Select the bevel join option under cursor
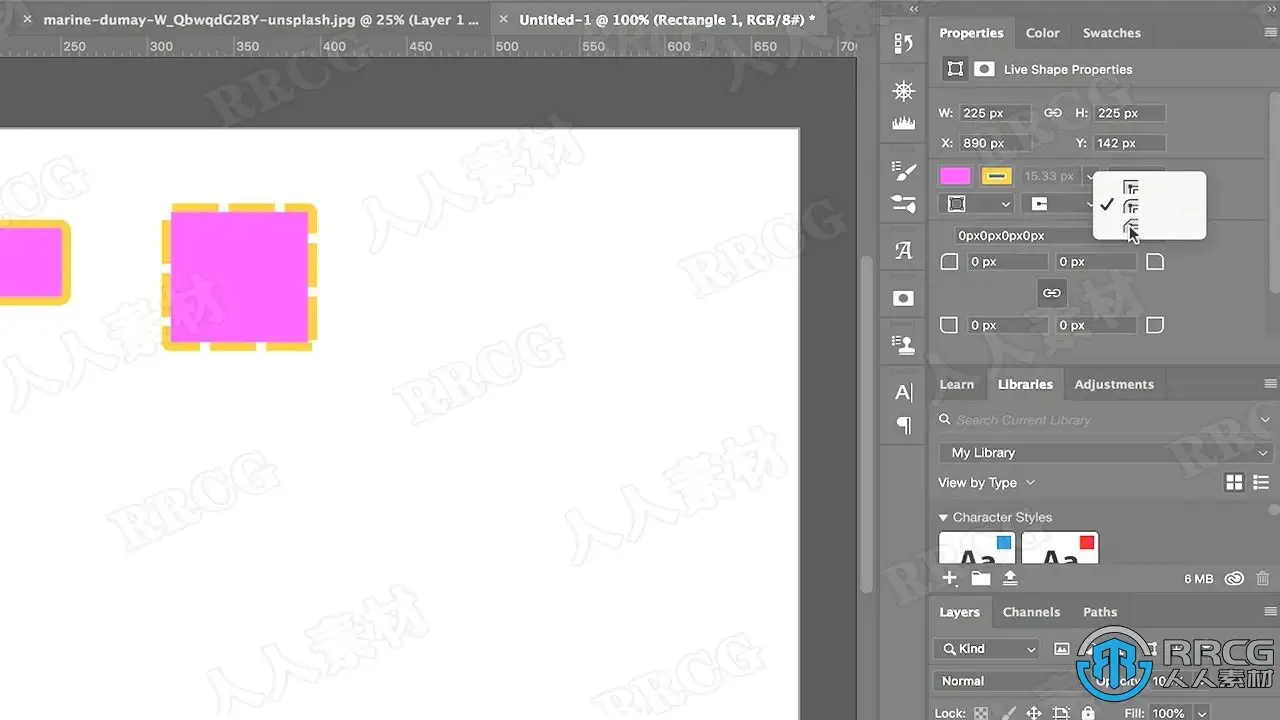Screen dimensions: 1280x720 tap(1131, 227)
